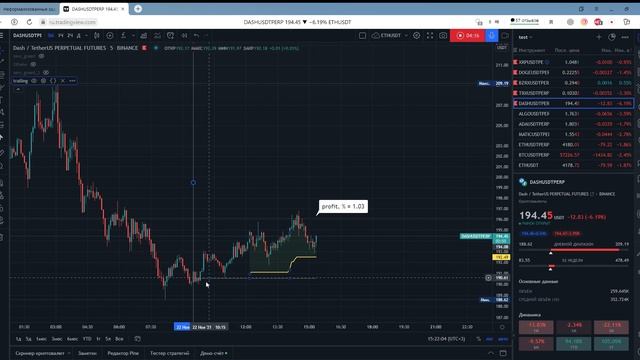Open trailing indicator settings gear

tap(43, 81)
